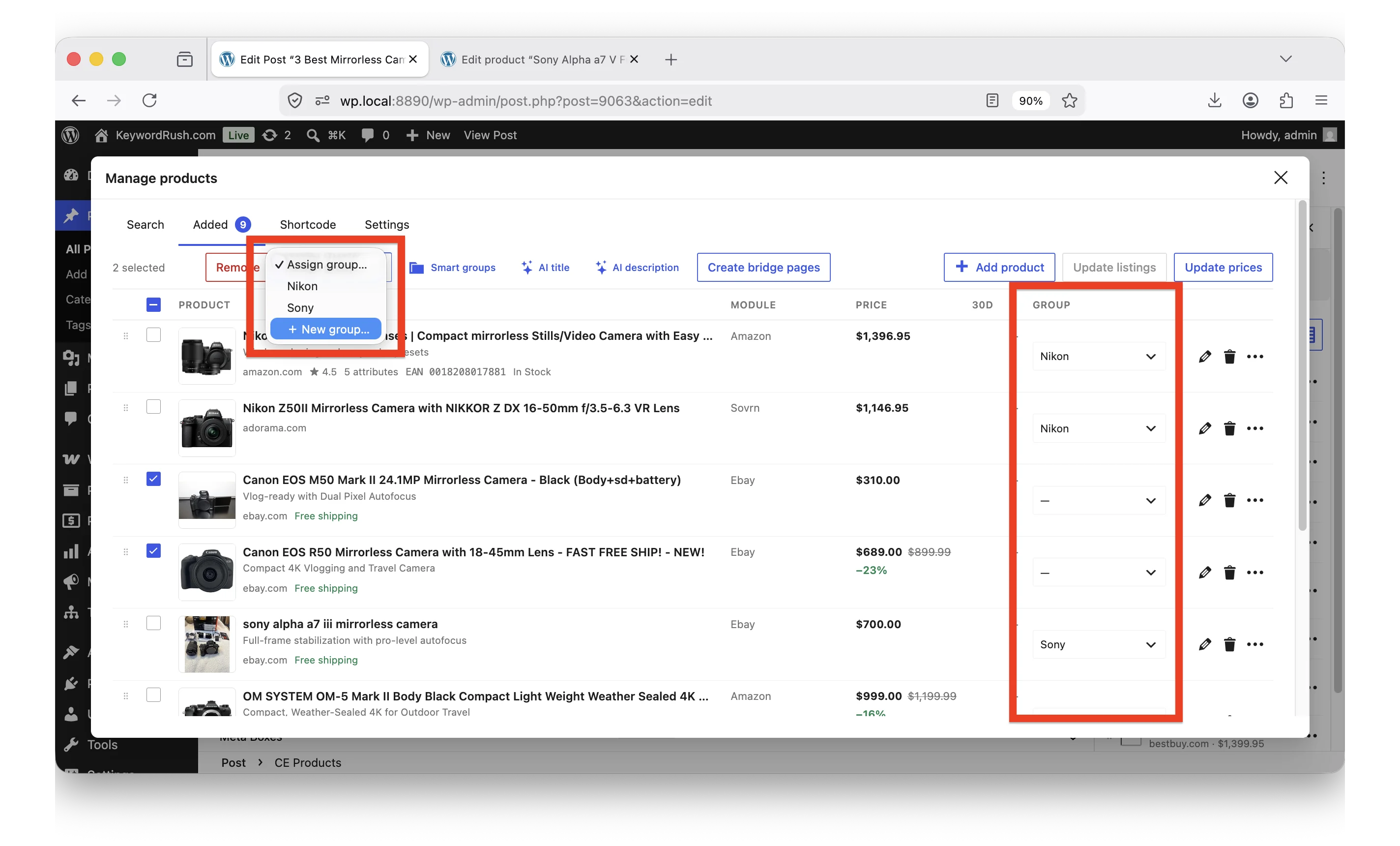Toggle reader view icon in address bar
Screen dimensions: 1400x846
point(992,101)
